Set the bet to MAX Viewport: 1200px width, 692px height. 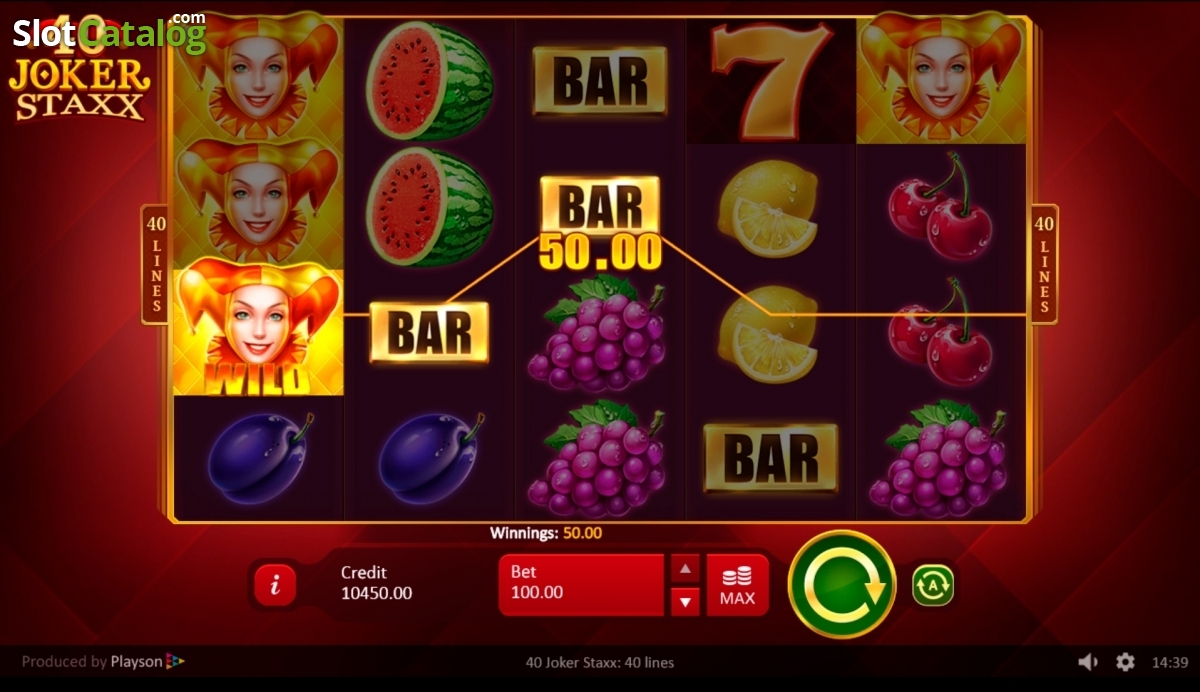click(737, 585)
